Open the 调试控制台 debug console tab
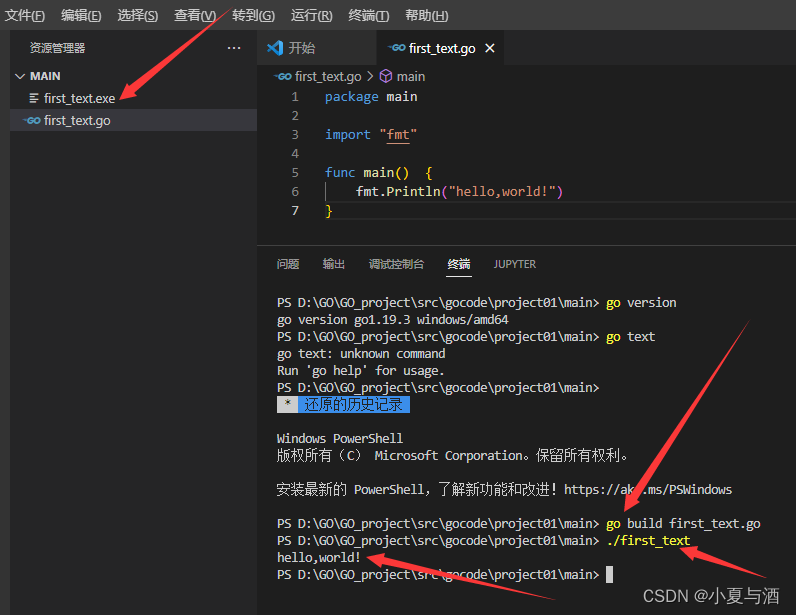 tap(396, 264)
